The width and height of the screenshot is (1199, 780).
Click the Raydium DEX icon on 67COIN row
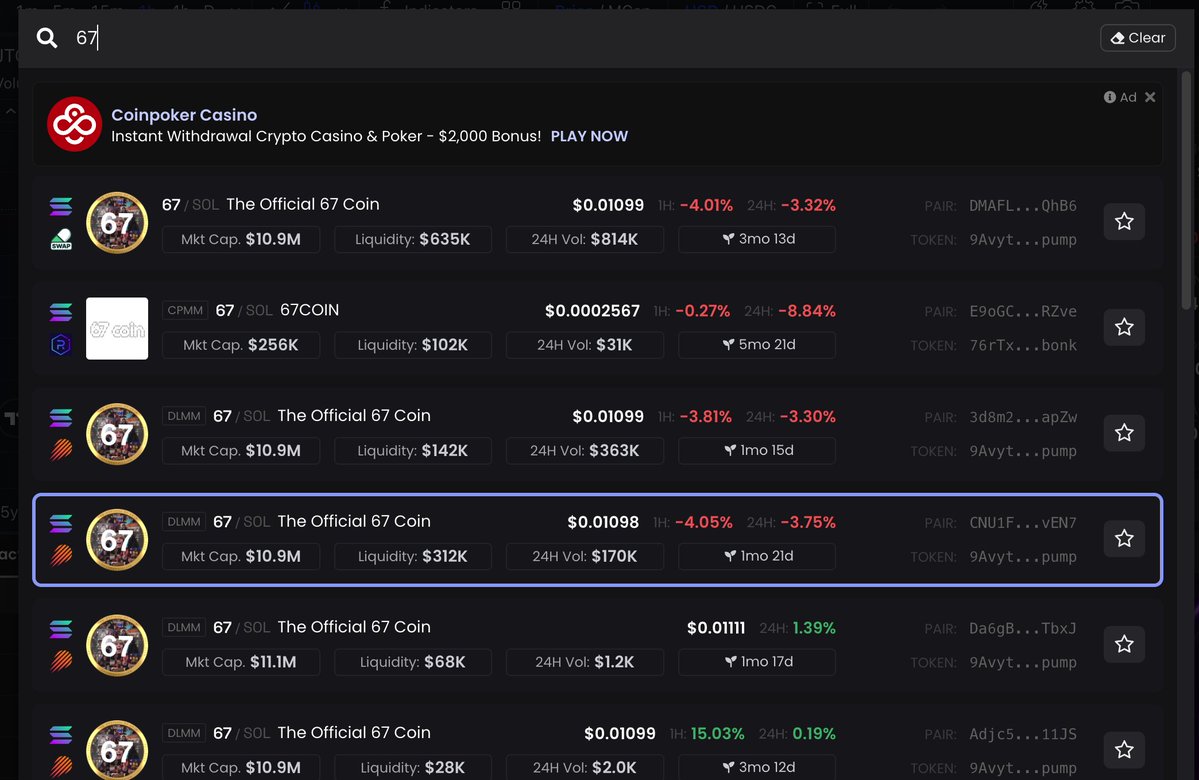tap(61, 345)
